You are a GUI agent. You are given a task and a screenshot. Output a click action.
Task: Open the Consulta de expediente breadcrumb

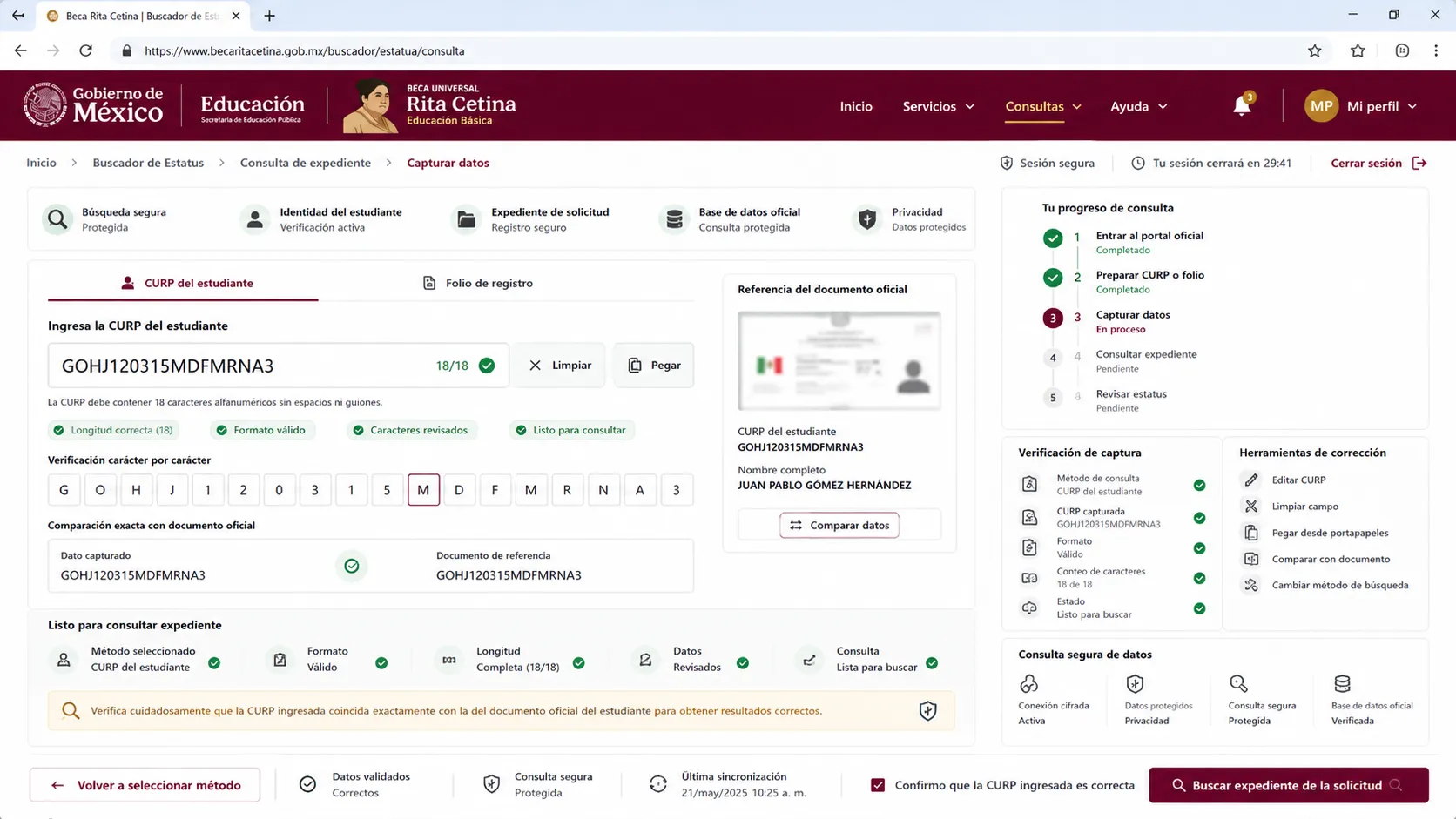point(306,163)
